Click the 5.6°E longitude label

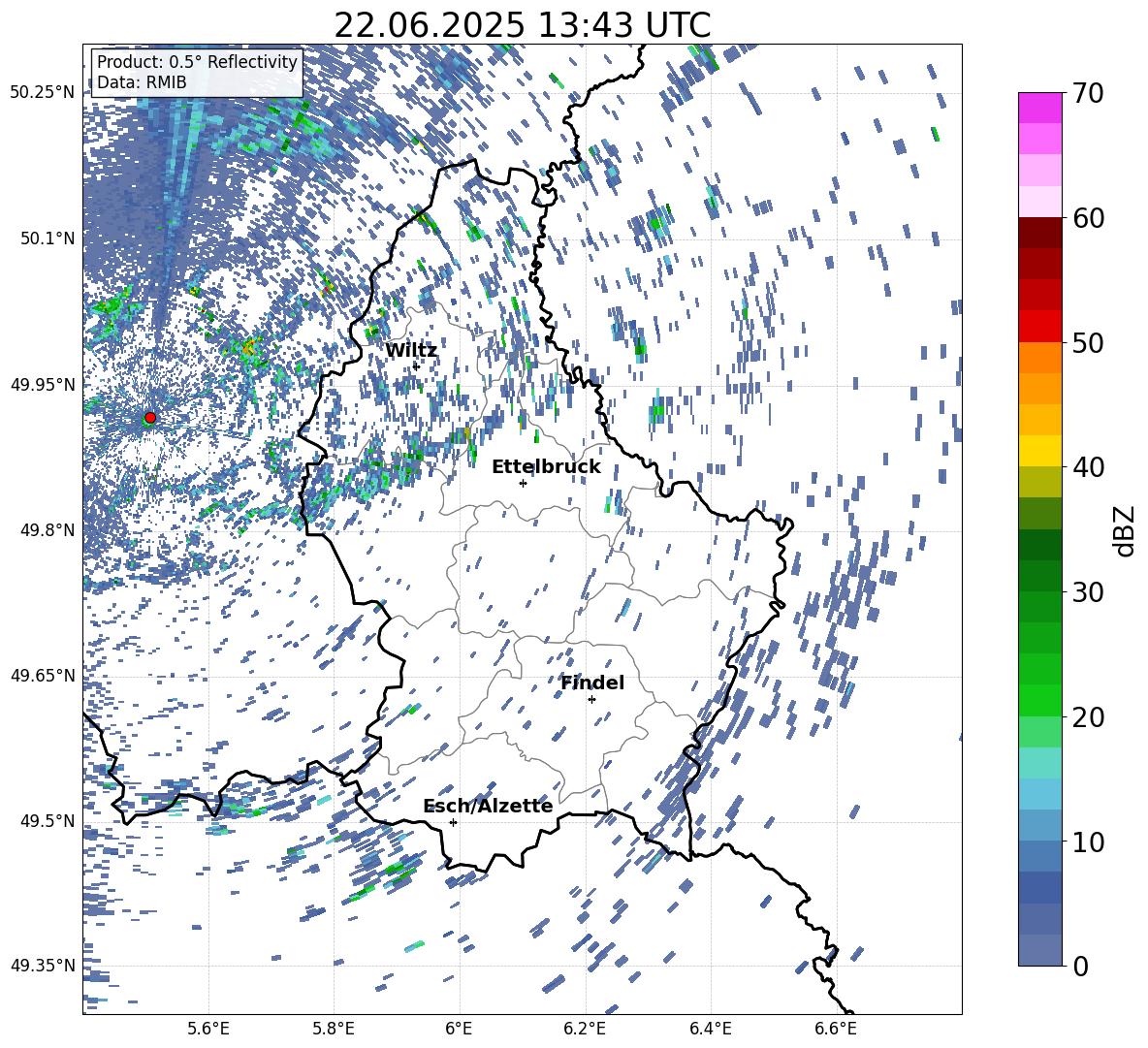click(208, 1029)
